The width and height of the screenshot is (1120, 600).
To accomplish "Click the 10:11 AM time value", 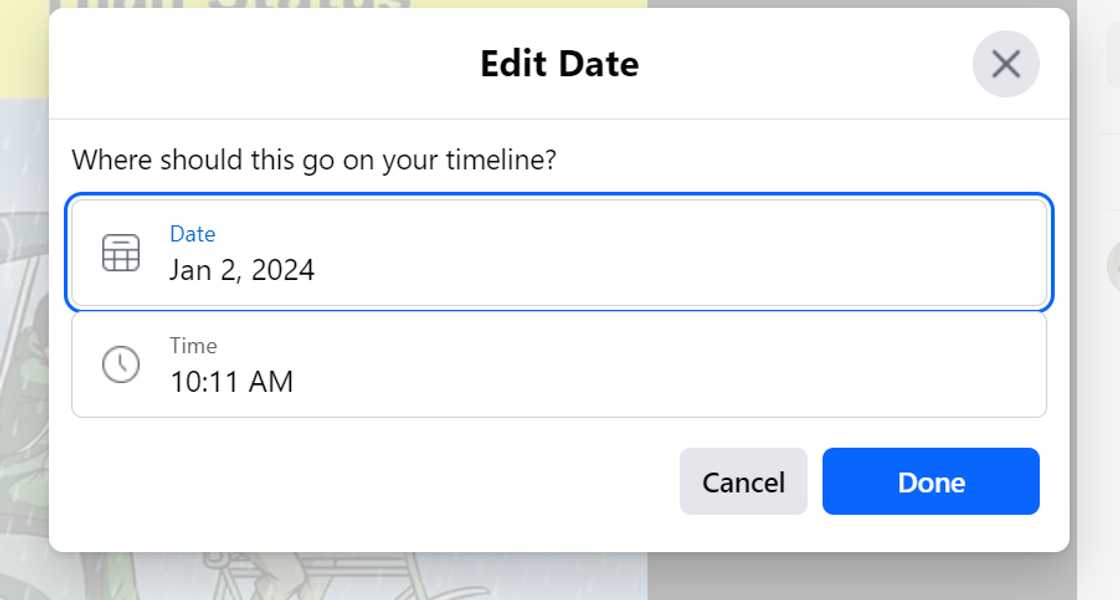I will click(231, 382).
